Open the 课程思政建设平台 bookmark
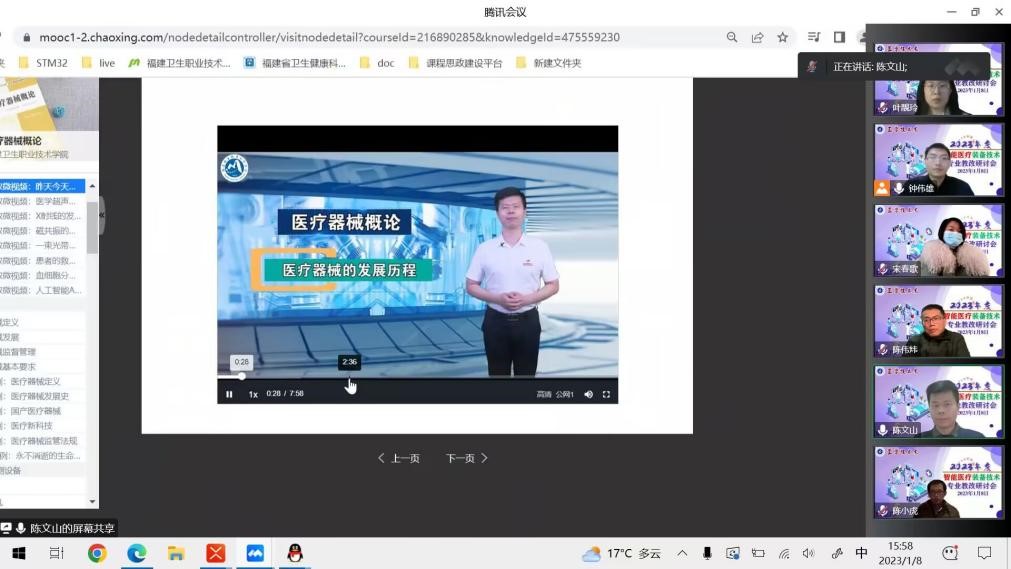This screenshot has height=569, width=1011. click(455, 63)
